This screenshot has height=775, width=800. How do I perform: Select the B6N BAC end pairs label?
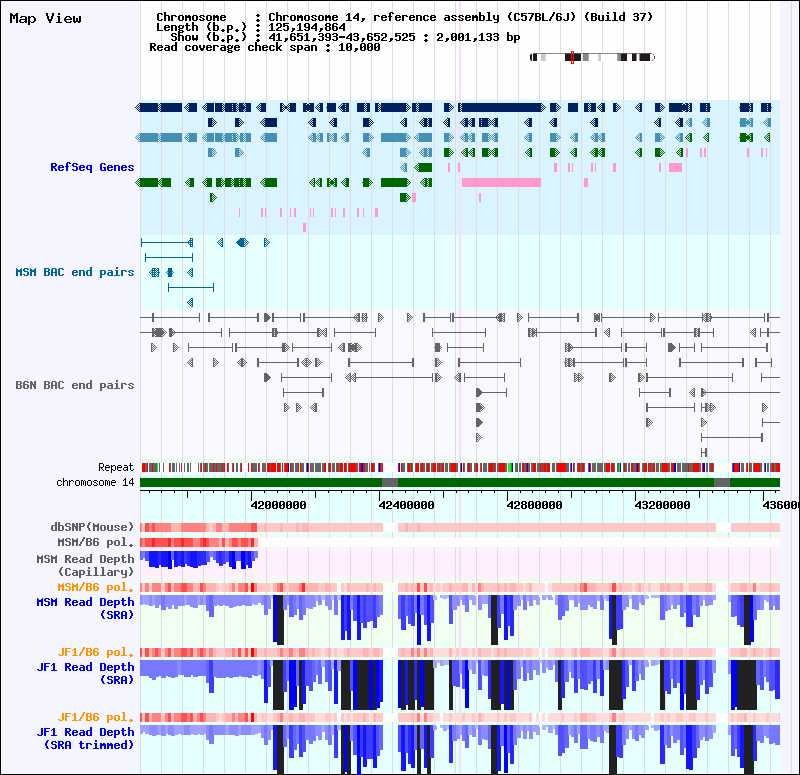click(x=74, y=385)
